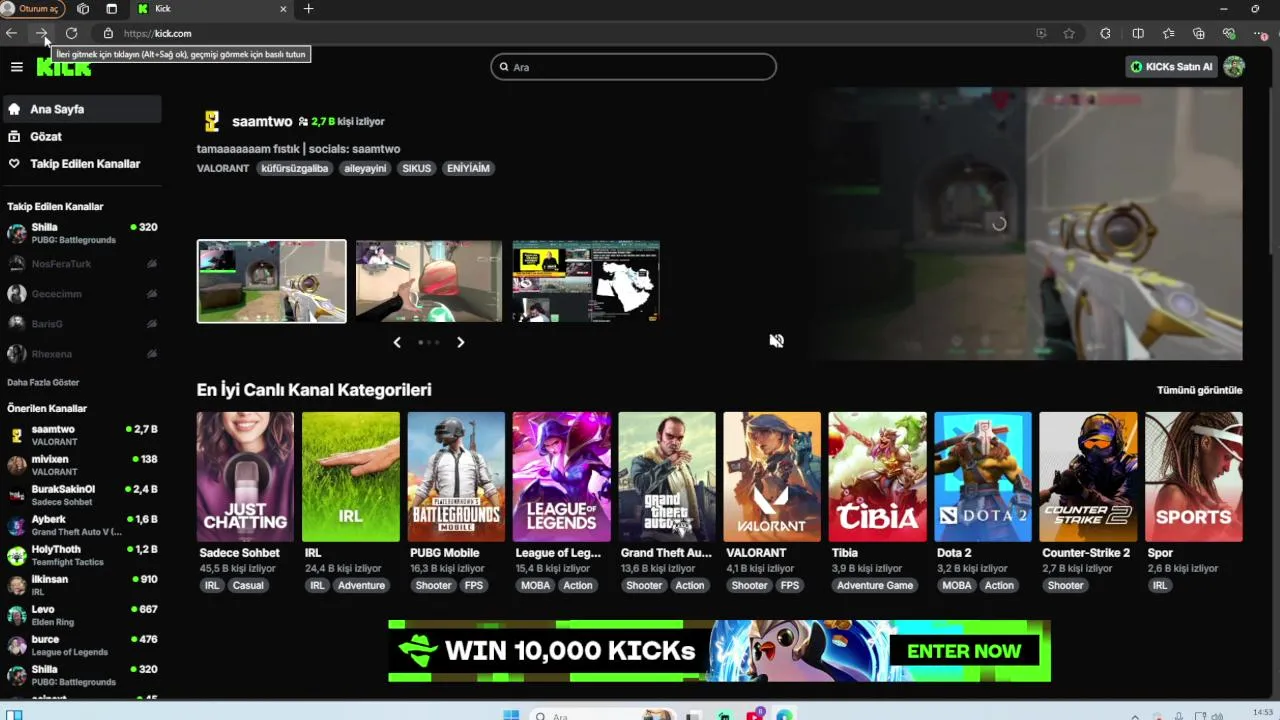The image size is (1280, 720).
Task: Open recommended channel HolyThoth
Action: (81, 555)
